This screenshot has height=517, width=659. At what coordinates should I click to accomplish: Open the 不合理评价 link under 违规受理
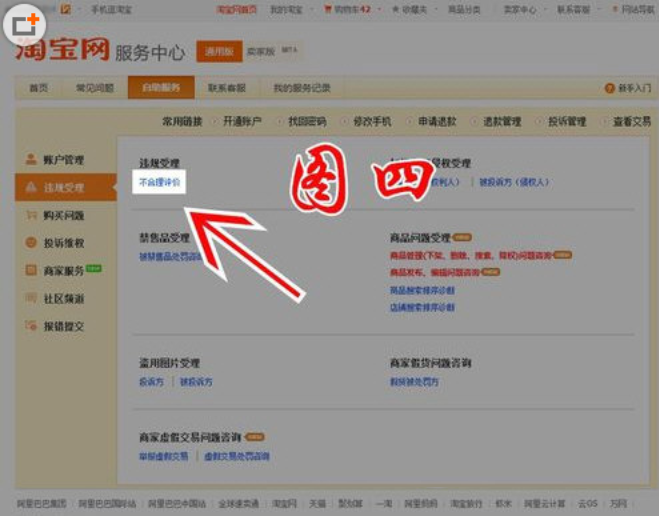159,182
